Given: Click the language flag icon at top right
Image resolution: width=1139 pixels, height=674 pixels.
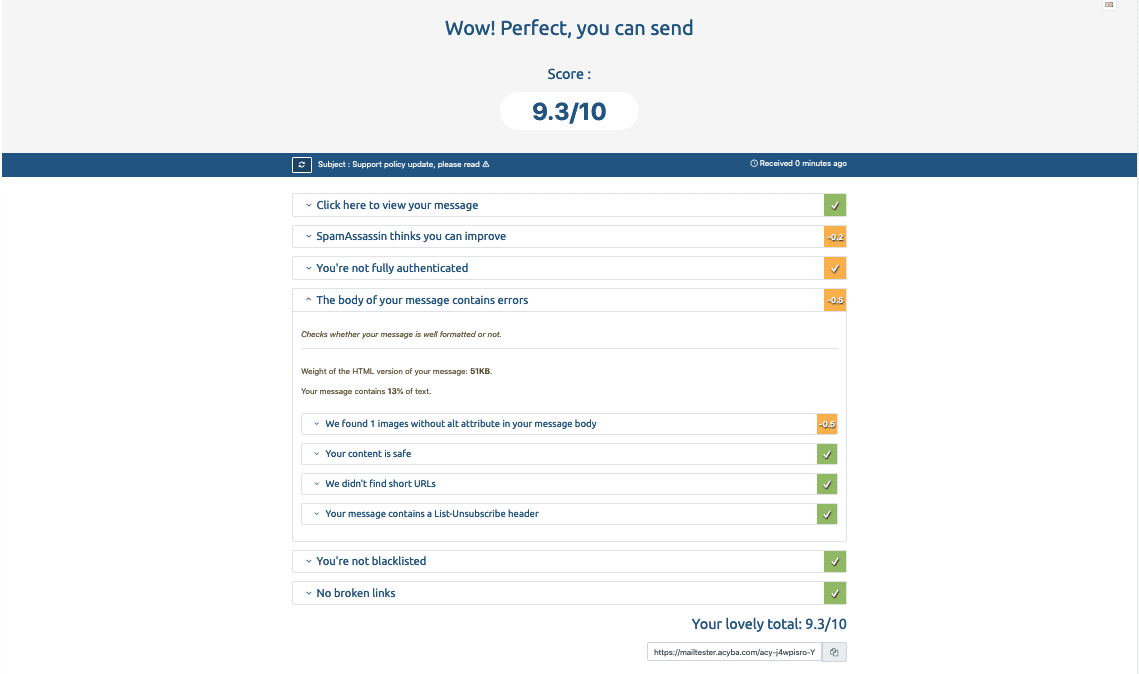Looking at the screenshot, I should click(x=1108, y=5).
